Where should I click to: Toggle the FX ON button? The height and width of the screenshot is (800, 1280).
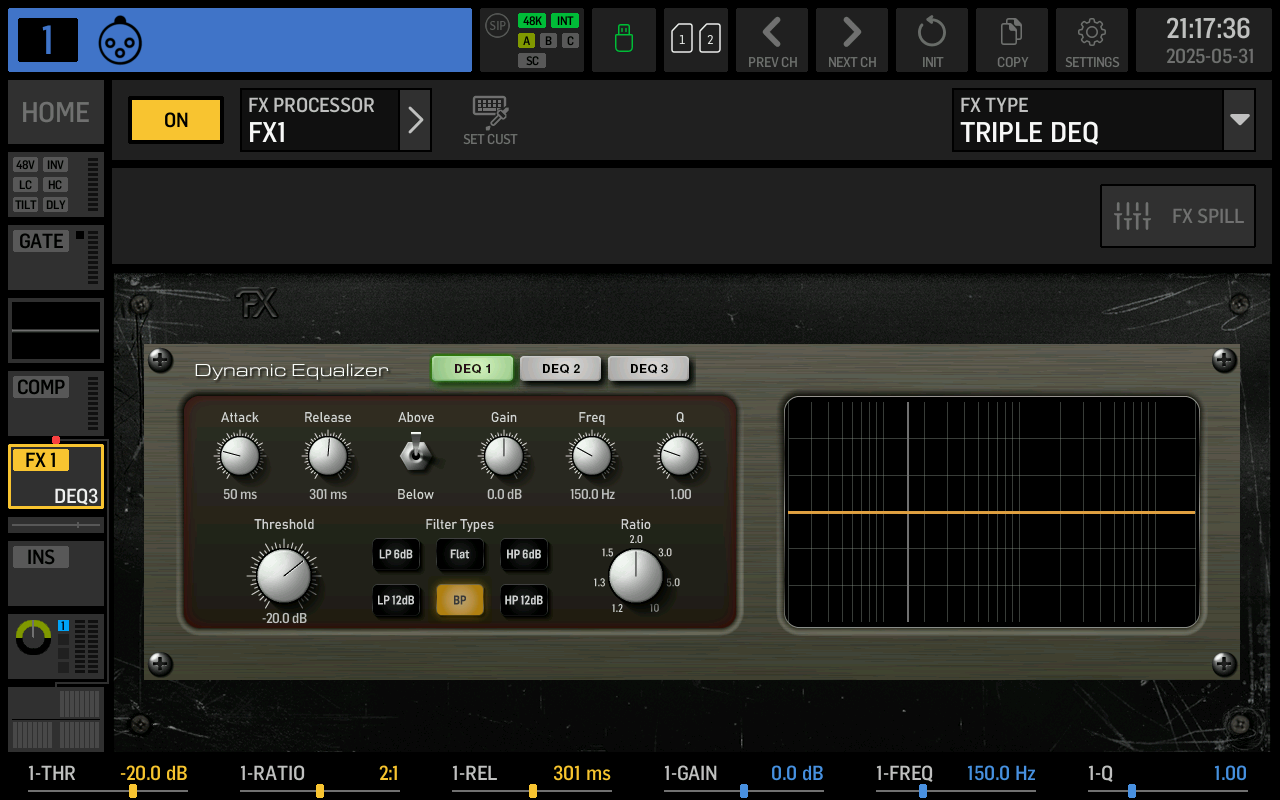point(176,120)
